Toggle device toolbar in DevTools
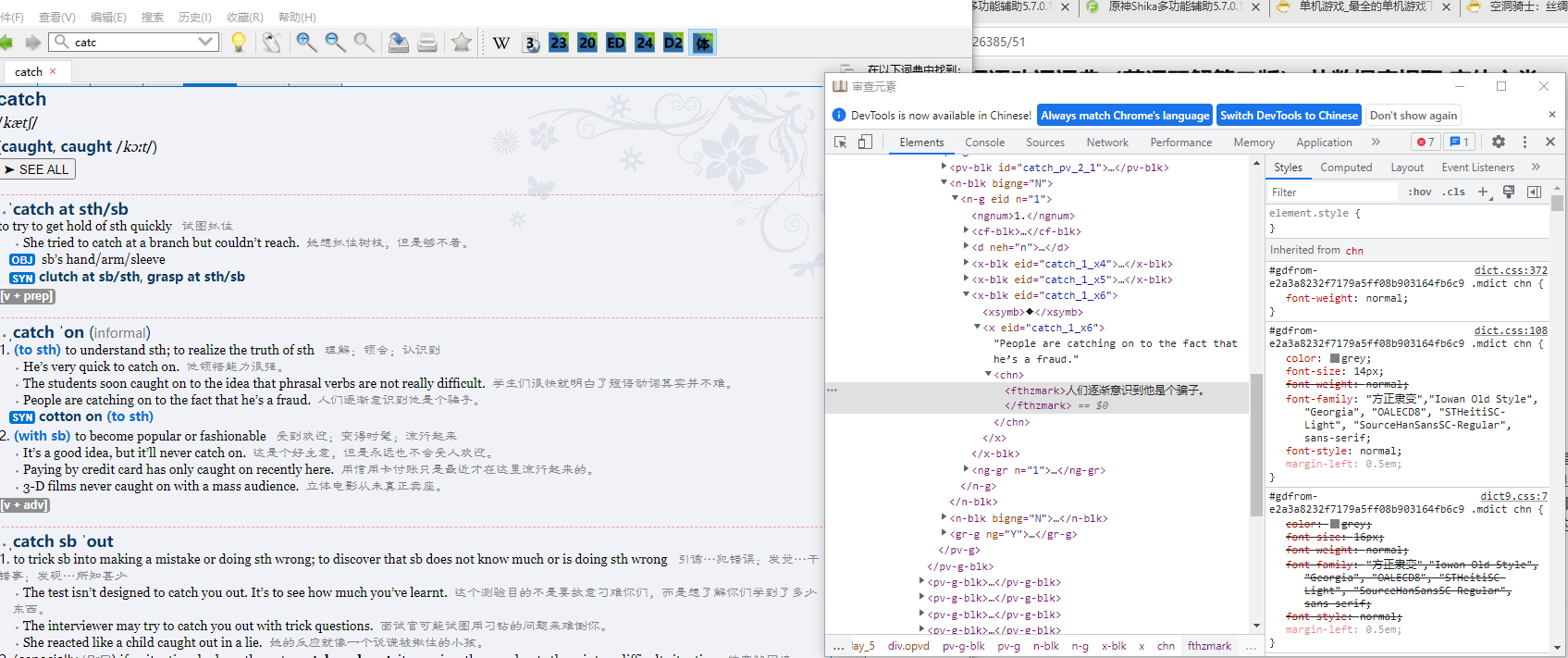 click(x=865, y=143)
